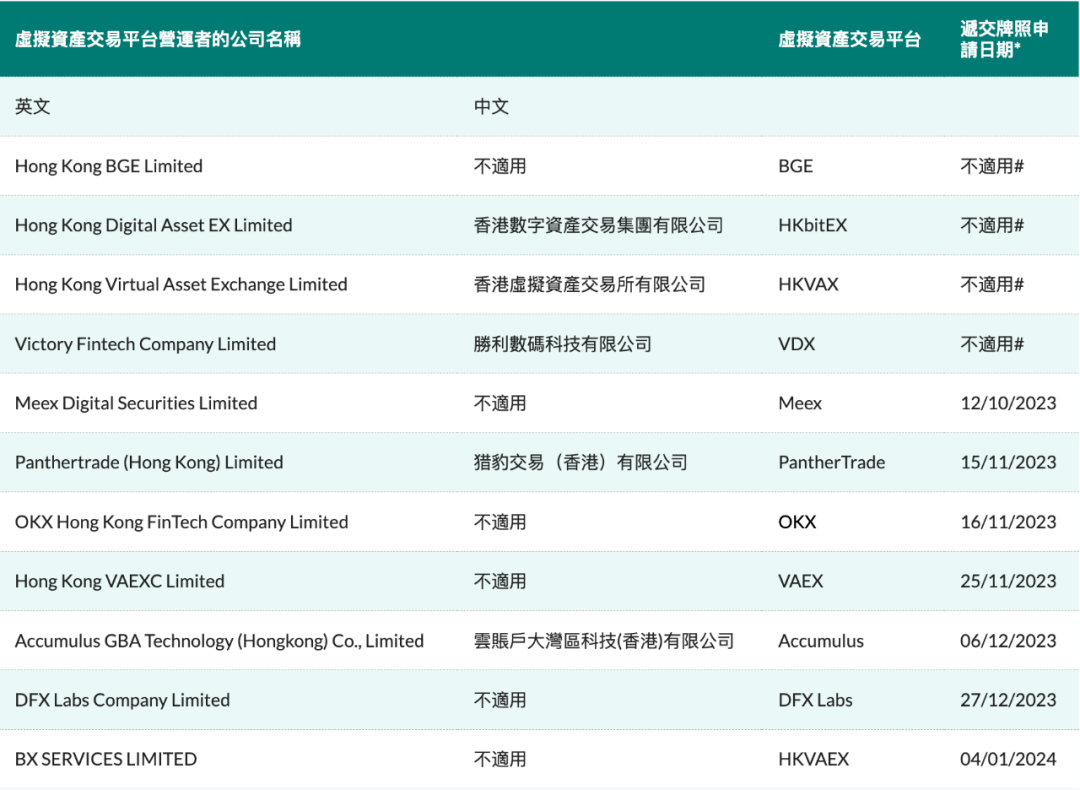Click the date 27/12/2023
Viewport: 1080px width, 790px height.
coord(1008,700)
